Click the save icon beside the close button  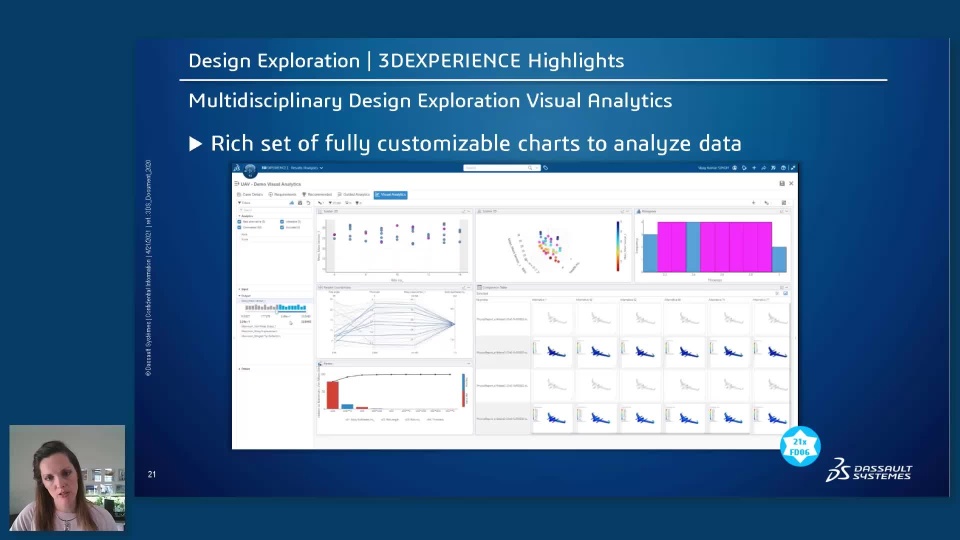782,183
